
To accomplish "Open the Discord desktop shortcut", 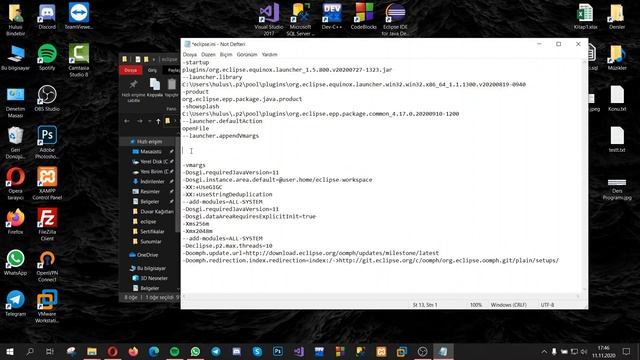I will pyautogui.click(x=47, y=16).
